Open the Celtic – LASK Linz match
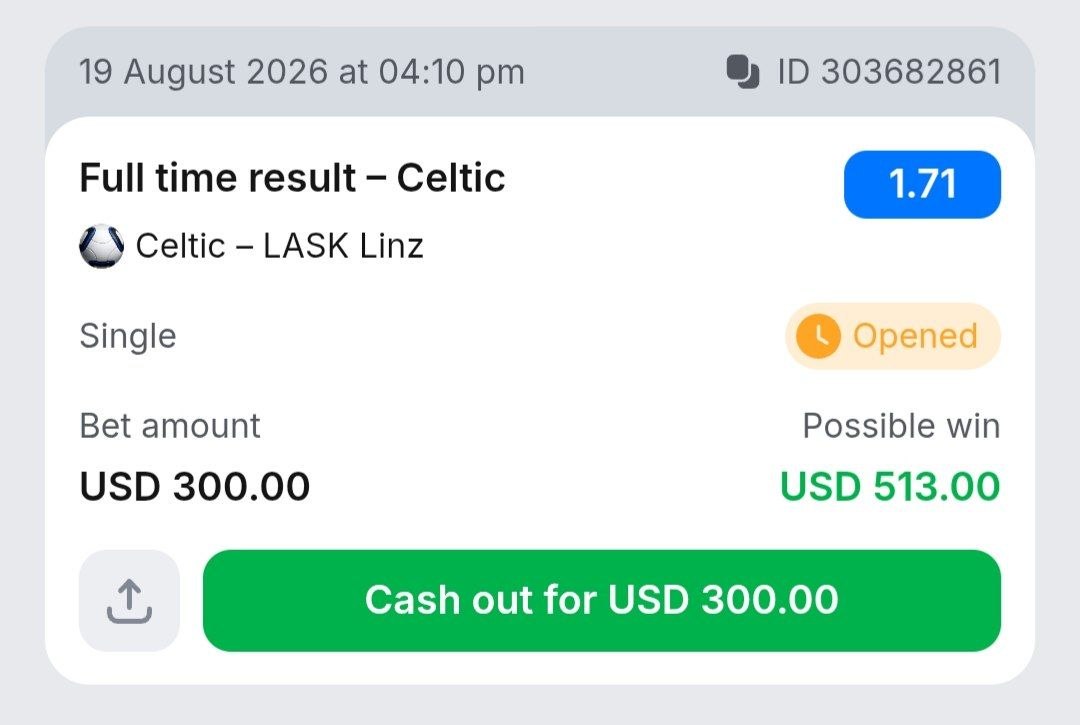Image resolution: width=1080 pixels, height=725 pixels. [280, 246]
